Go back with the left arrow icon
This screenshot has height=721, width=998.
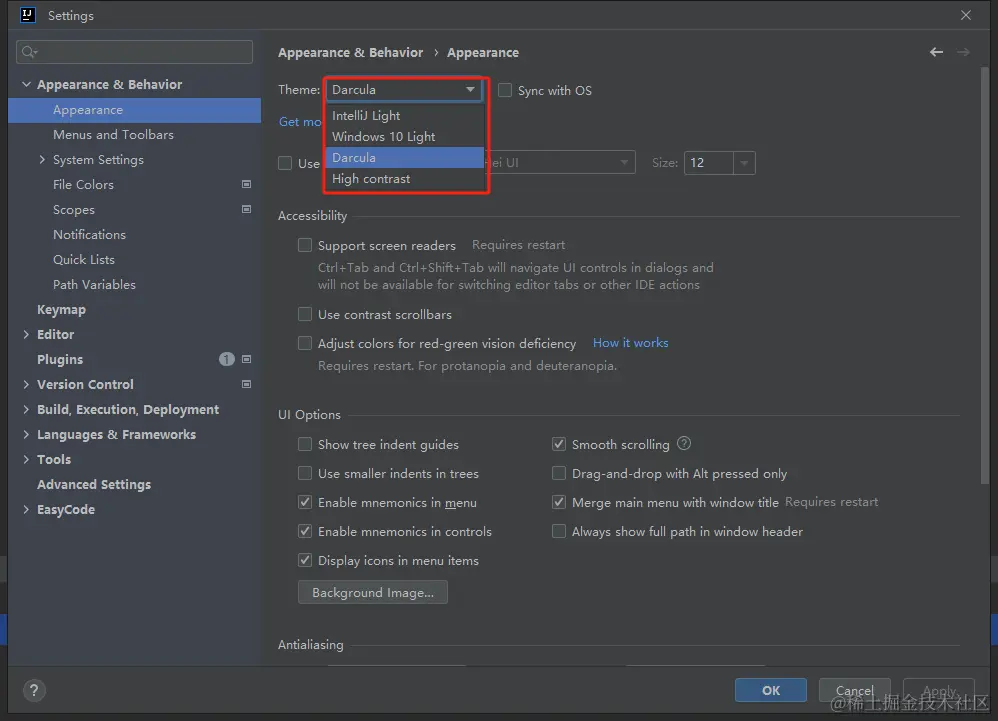[x=936, y=52]
